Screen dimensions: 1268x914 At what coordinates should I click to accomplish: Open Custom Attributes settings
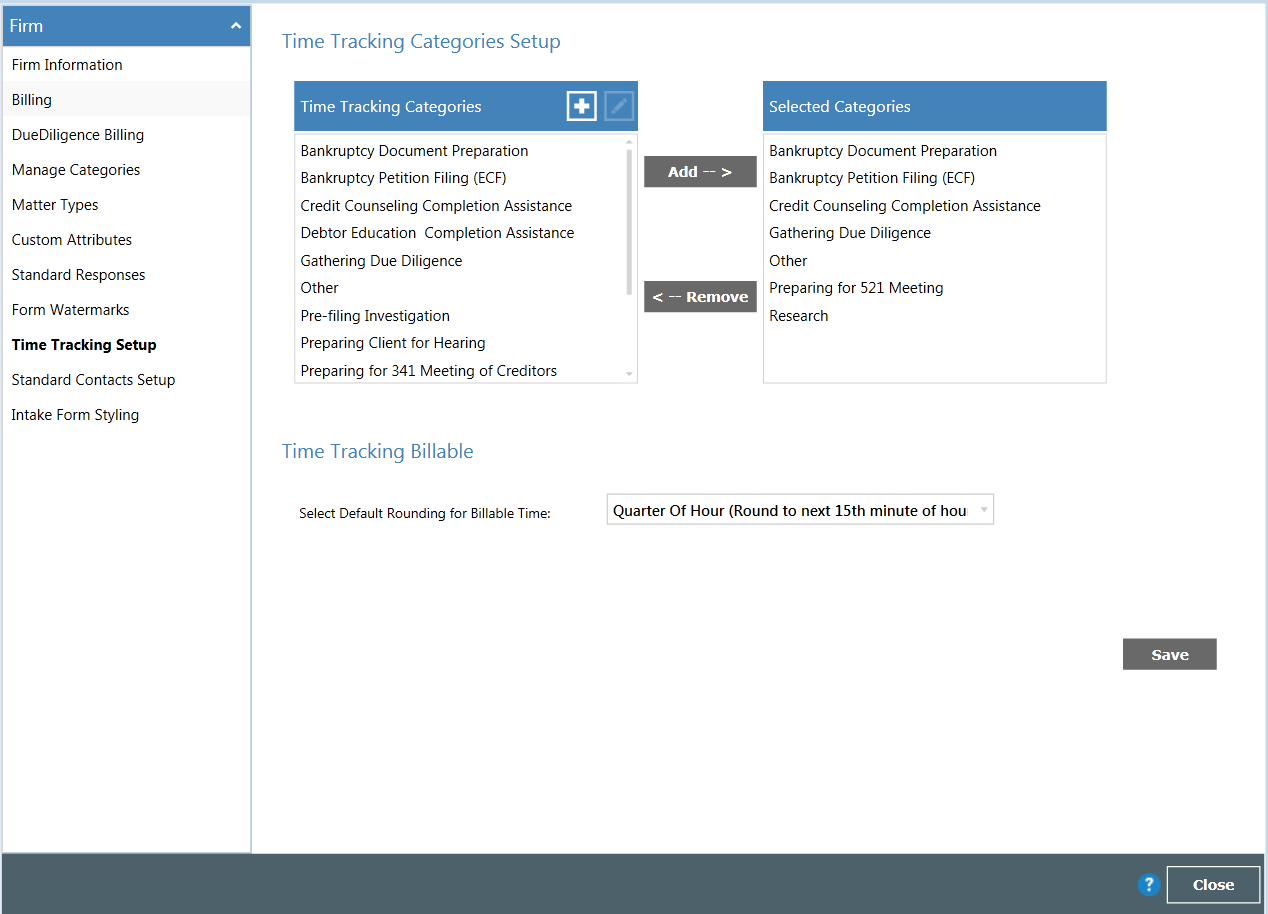pos(71,239)
